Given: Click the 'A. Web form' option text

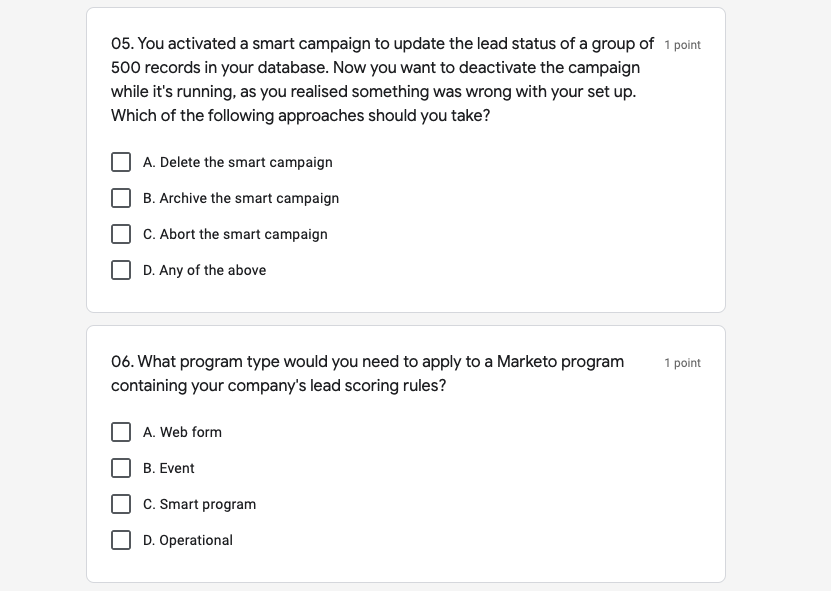Looking at the screenshot, I should [183, 432].
